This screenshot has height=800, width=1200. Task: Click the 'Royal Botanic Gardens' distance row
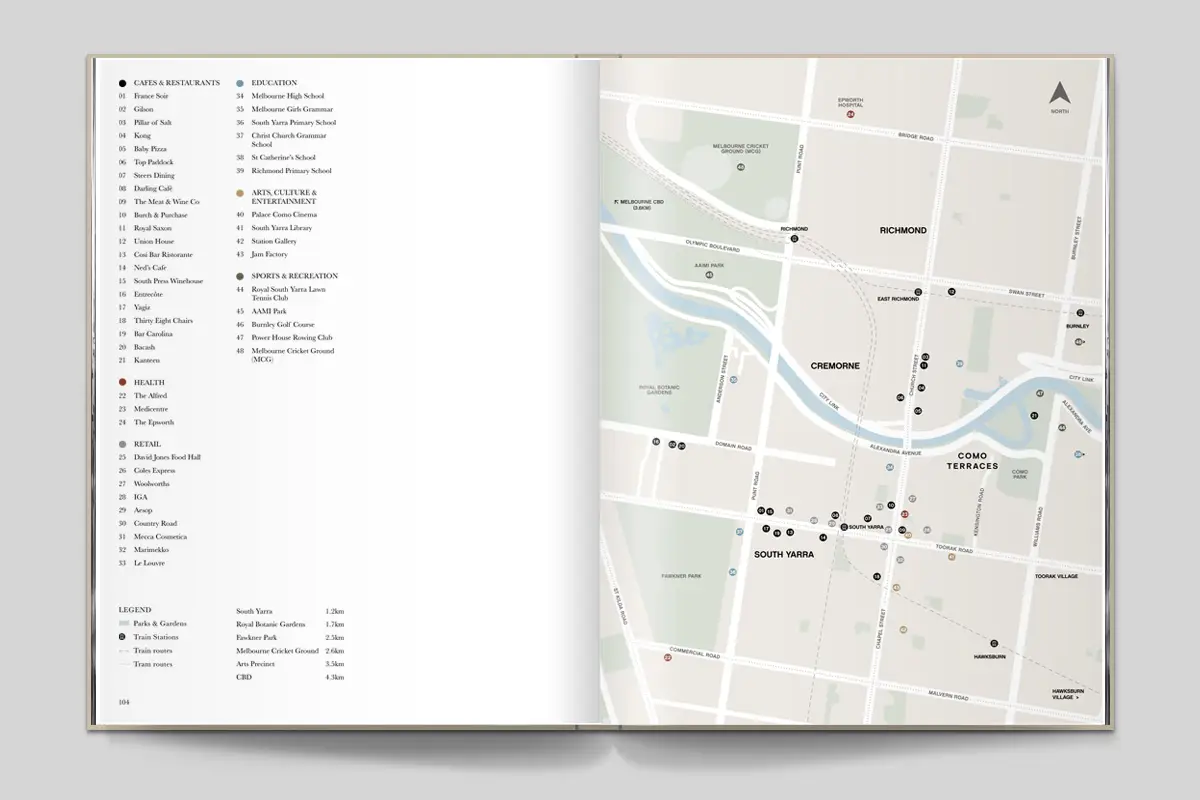[x=290, y=624]
